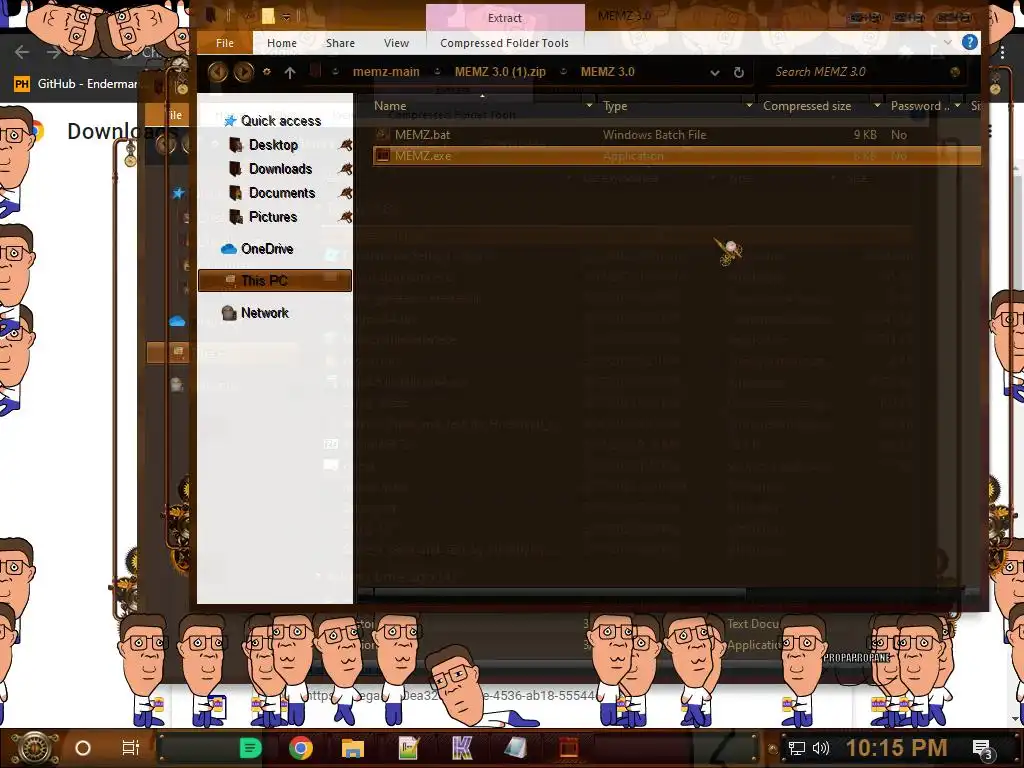Viewport: 1024px width, 768px height.
Task: Open Downloads in the navigation pane
Action: click(280, 169)
